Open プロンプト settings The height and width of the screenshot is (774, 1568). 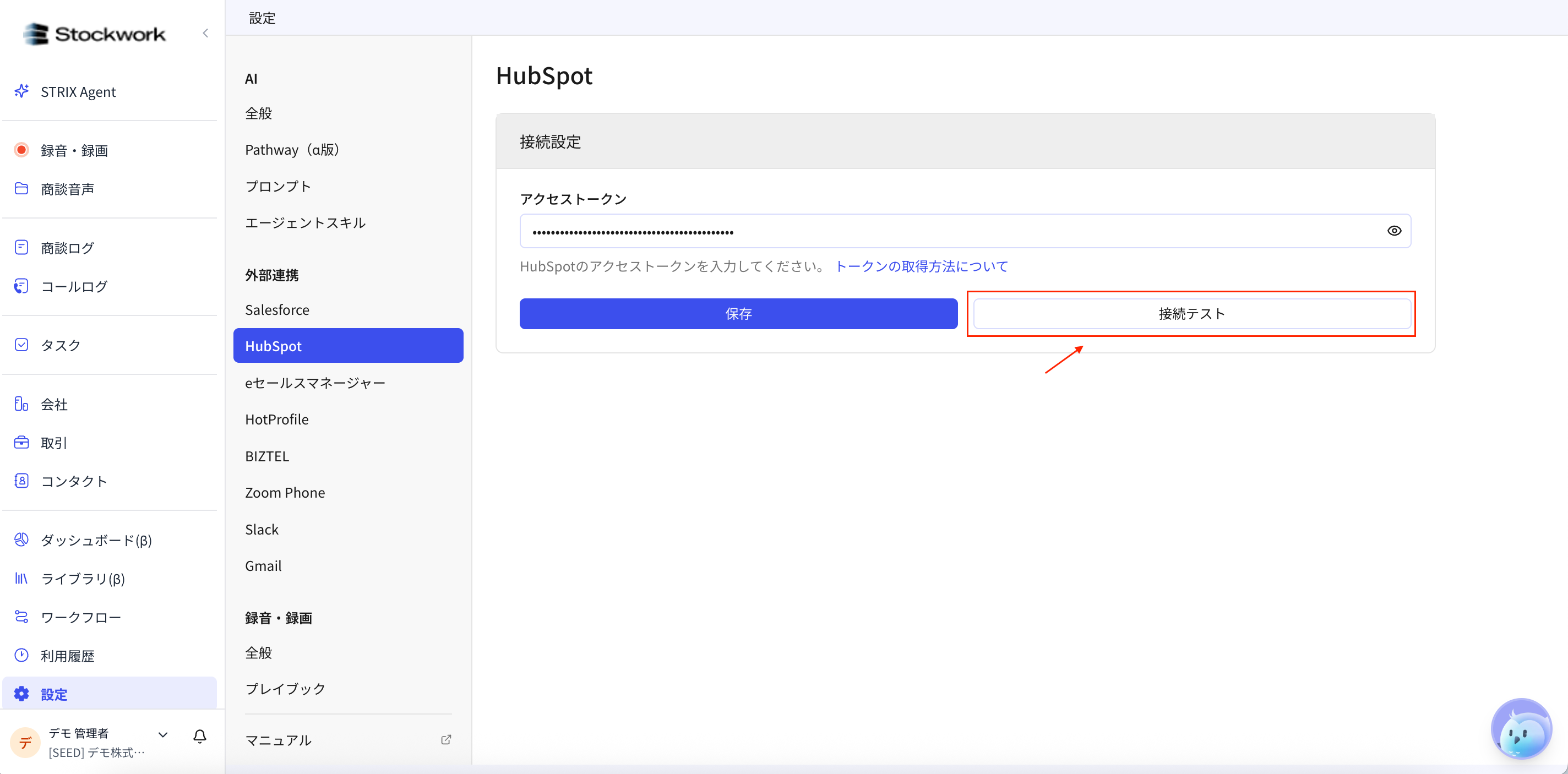click(348, 186)
